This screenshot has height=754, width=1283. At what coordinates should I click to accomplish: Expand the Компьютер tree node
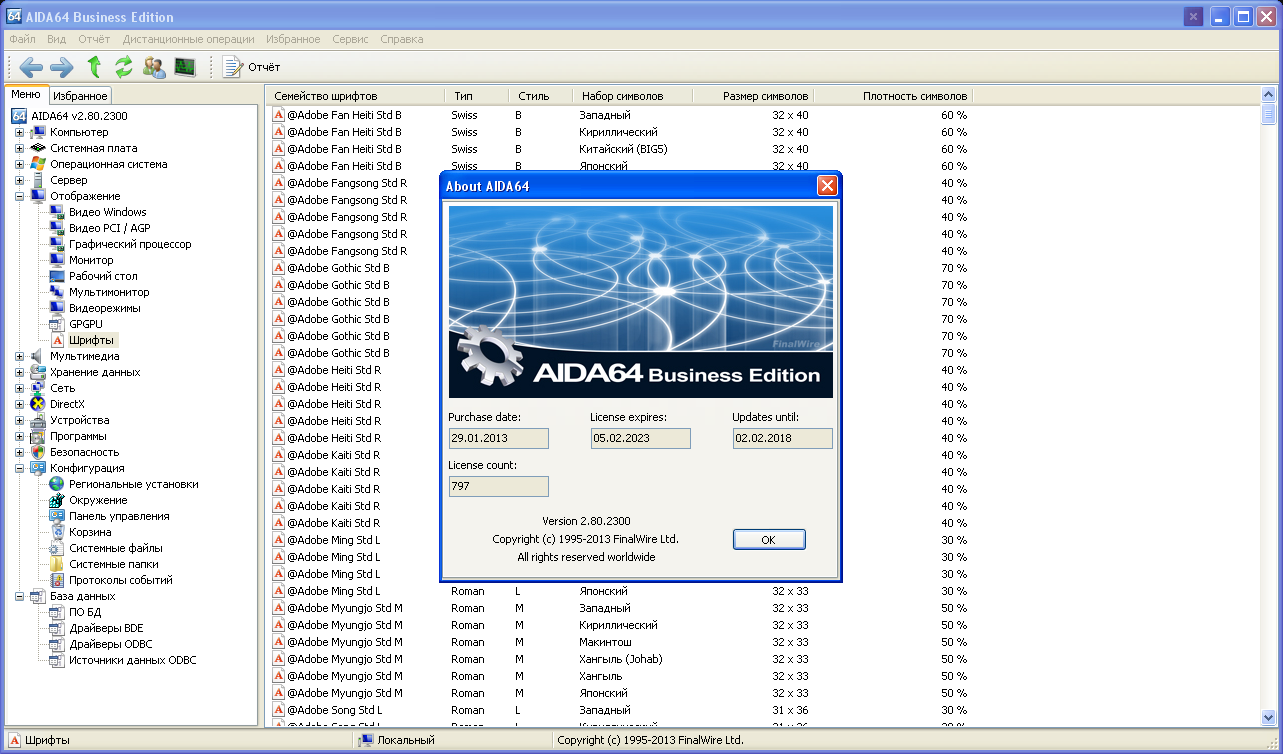coord(19,132)
